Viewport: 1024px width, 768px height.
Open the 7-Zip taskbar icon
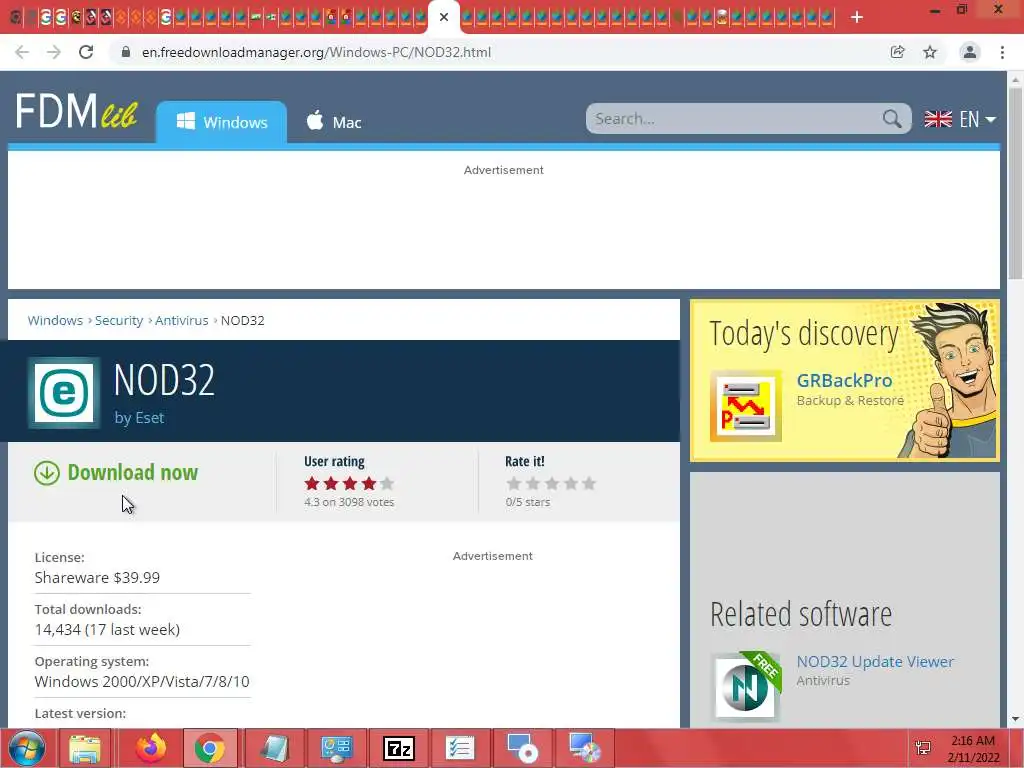[398, 748]
